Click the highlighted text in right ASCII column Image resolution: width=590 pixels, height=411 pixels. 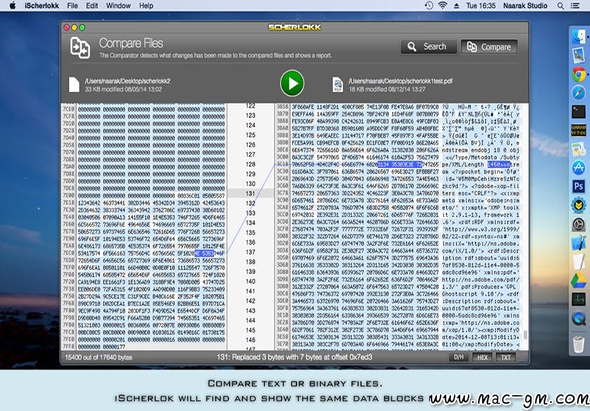click(499, 164)
